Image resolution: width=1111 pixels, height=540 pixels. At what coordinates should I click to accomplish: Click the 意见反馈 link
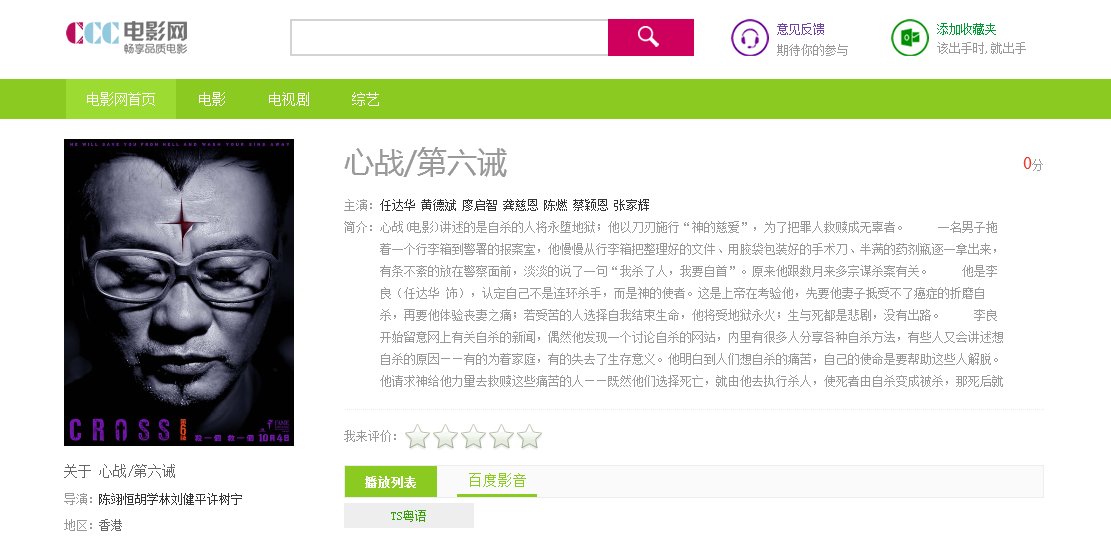point(800,29)
